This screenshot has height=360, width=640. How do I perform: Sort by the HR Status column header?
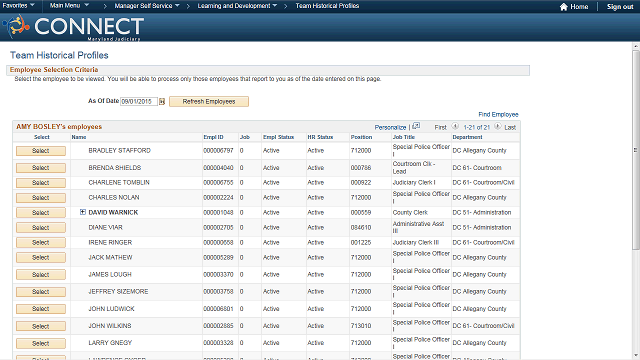pos(320,137)
